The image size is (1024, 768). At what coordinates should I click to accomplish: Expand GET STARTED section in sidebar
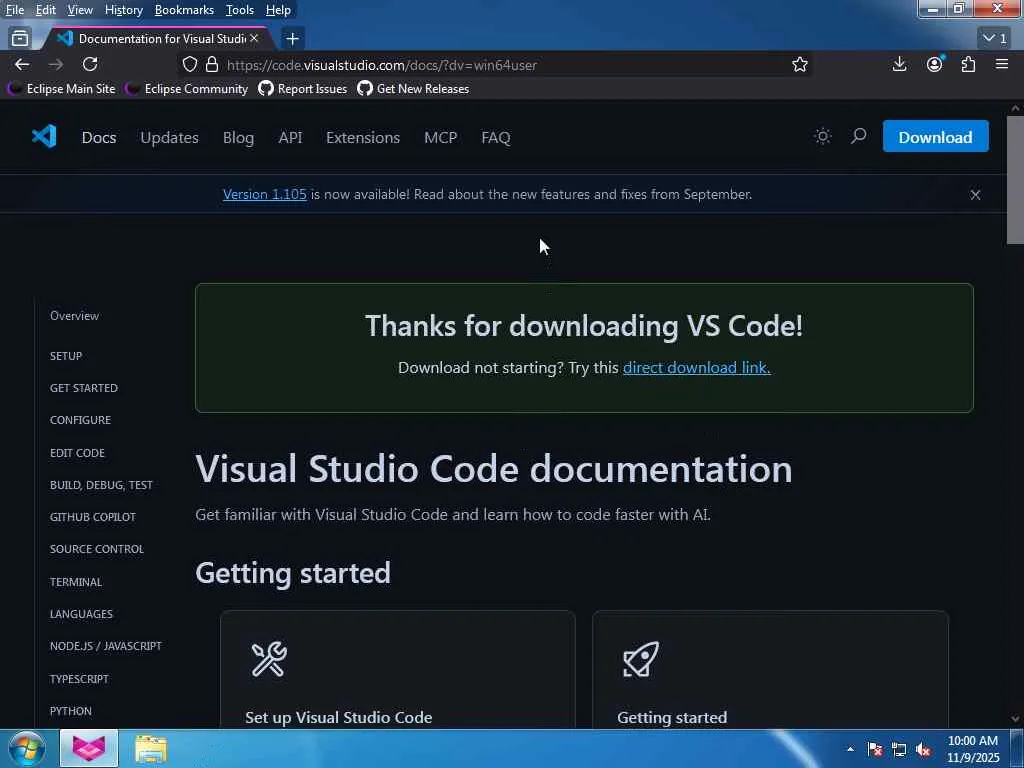click(84, 388)
